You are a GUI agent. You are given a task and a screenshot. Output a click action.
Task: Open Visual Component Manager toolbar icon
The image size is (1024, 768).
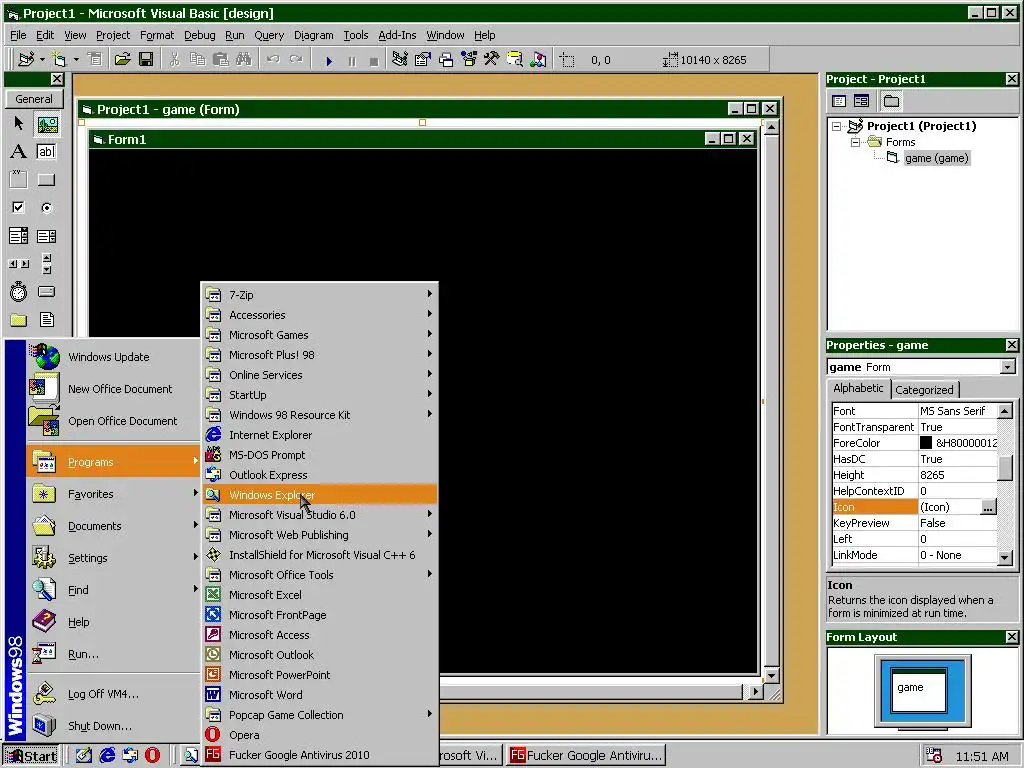(538, 60)
